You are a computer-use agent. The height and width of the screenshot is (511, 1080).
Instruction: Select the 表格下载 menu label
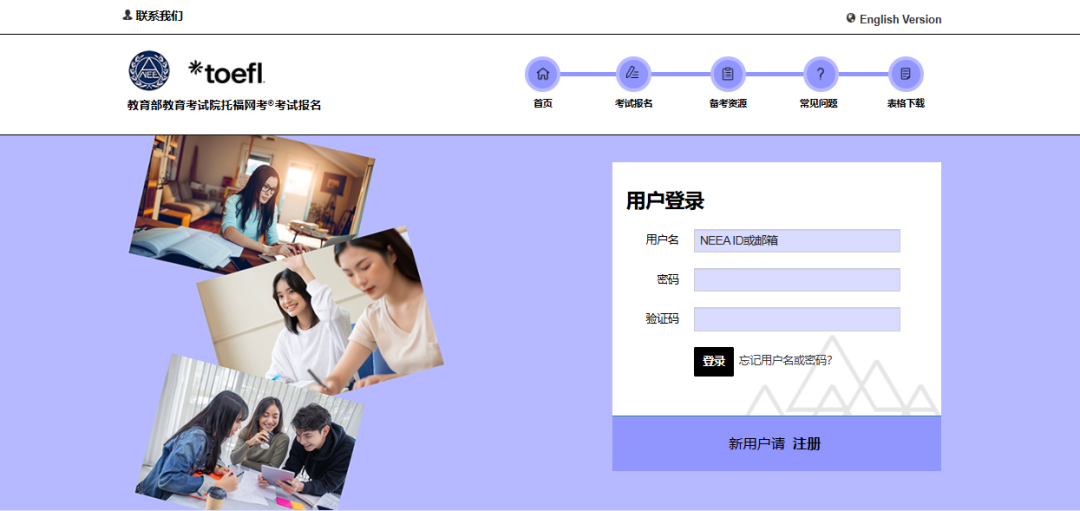click(906, 103)
